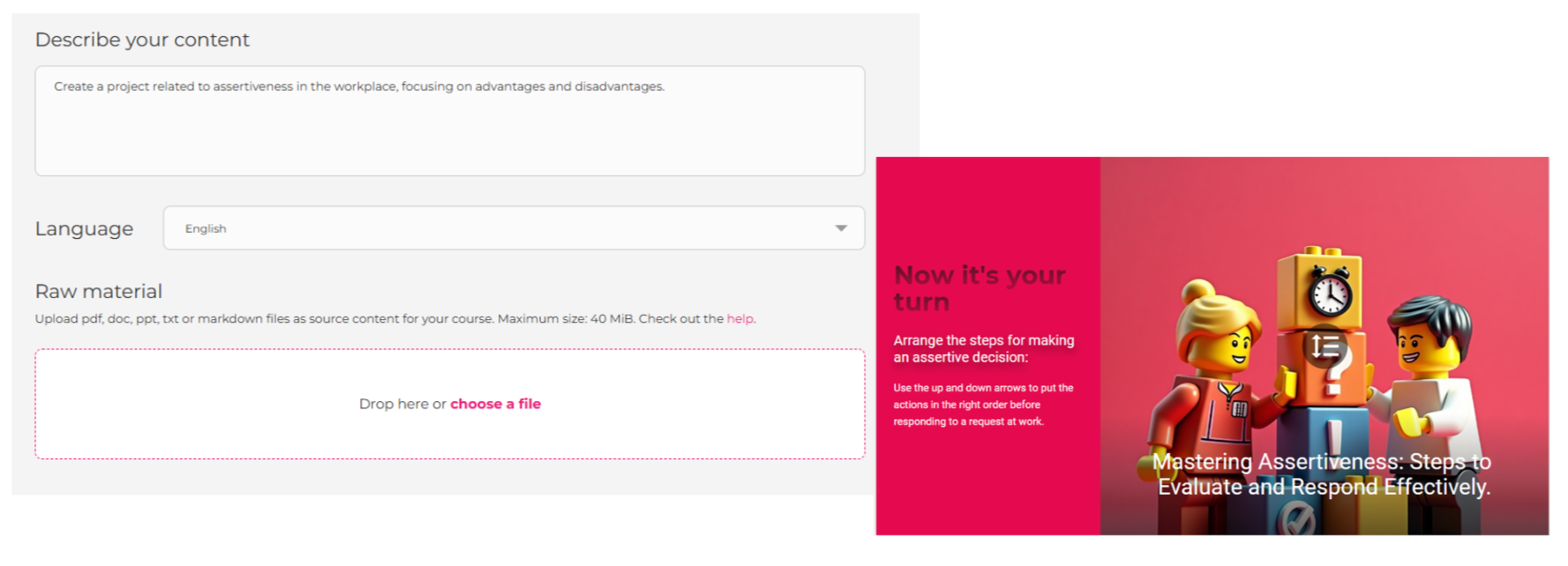Open the help link under Raw material
The width and height of the screenshot is (1568, 566).
pos(739,319)
